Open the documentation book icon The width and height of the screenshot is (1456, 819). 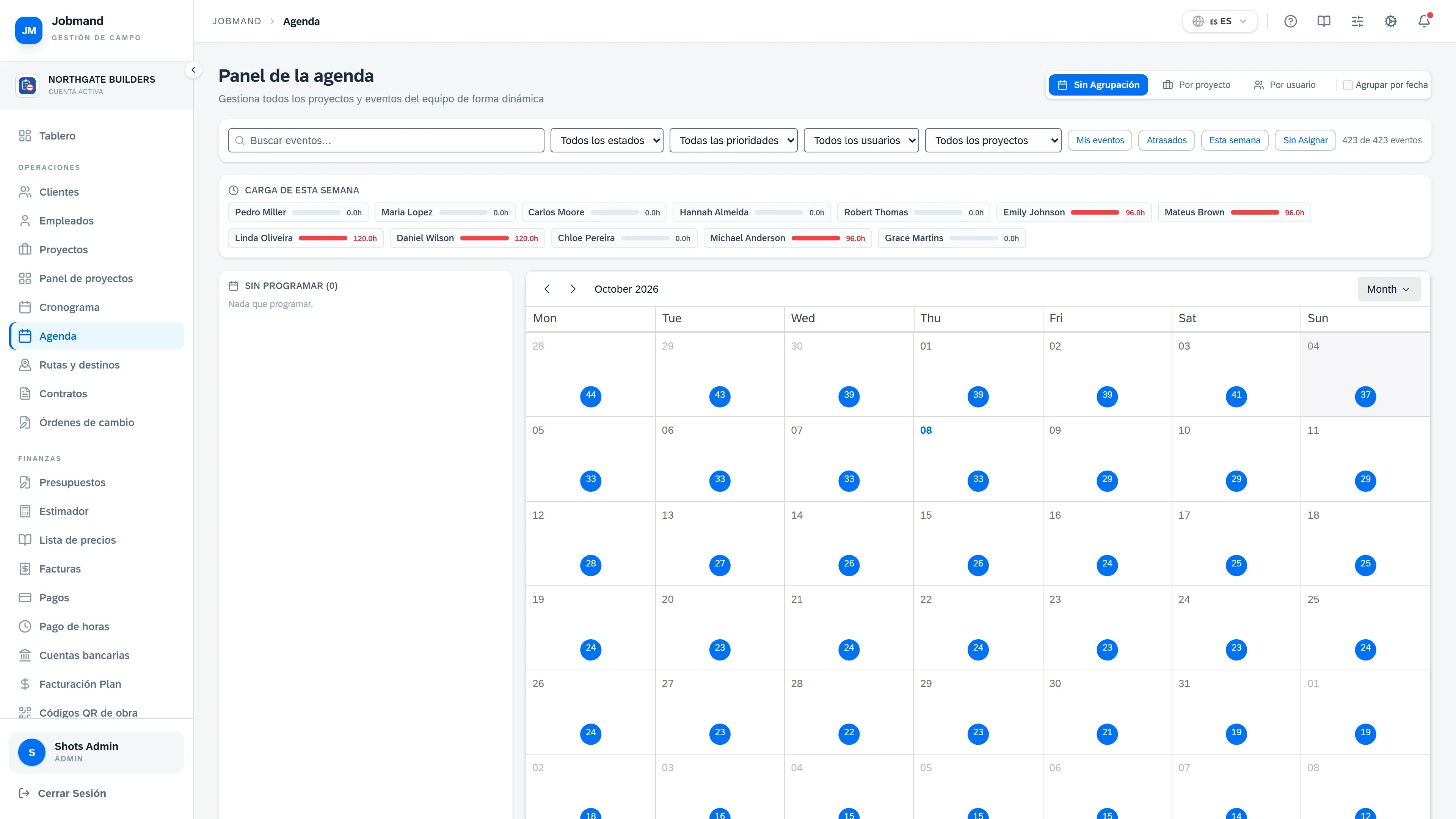click(1324, 21)
